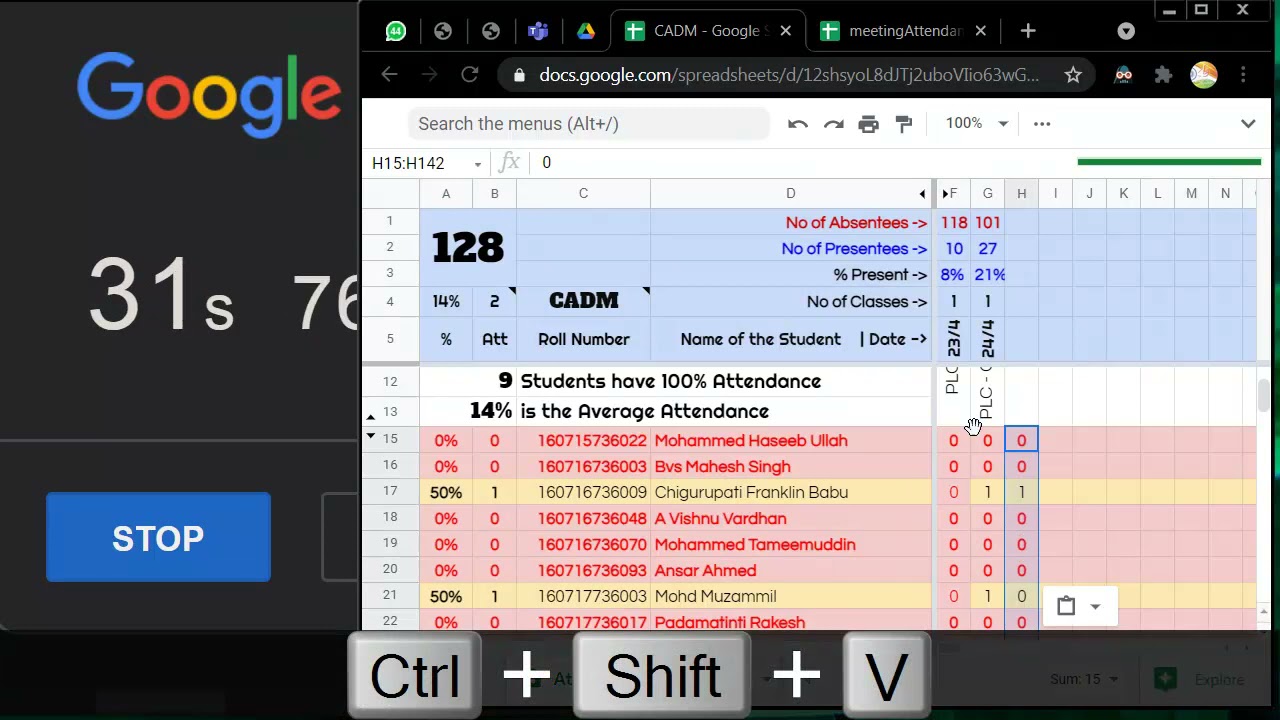
Task: Open the paste options clipboard icon
Action: tap(1066, 606)
